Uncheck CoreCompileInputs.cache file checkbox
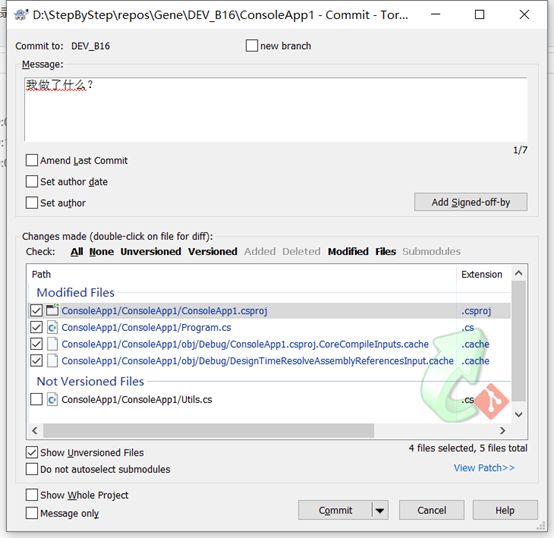 [36, 344]
